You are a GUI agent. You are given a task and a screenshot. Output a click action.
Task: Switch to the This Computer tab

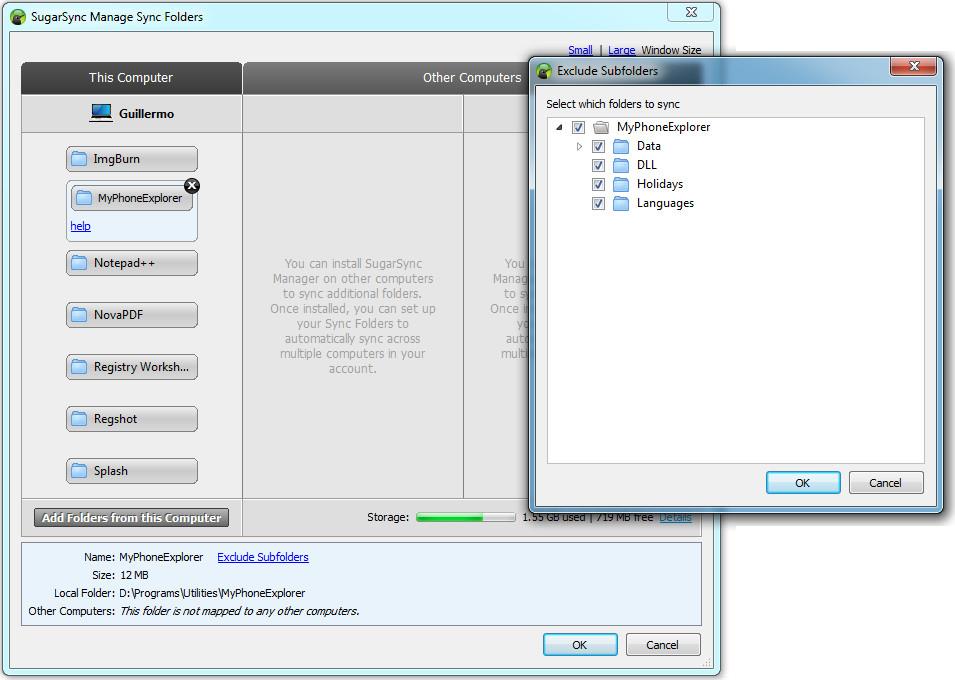click(x=131, y=78)
